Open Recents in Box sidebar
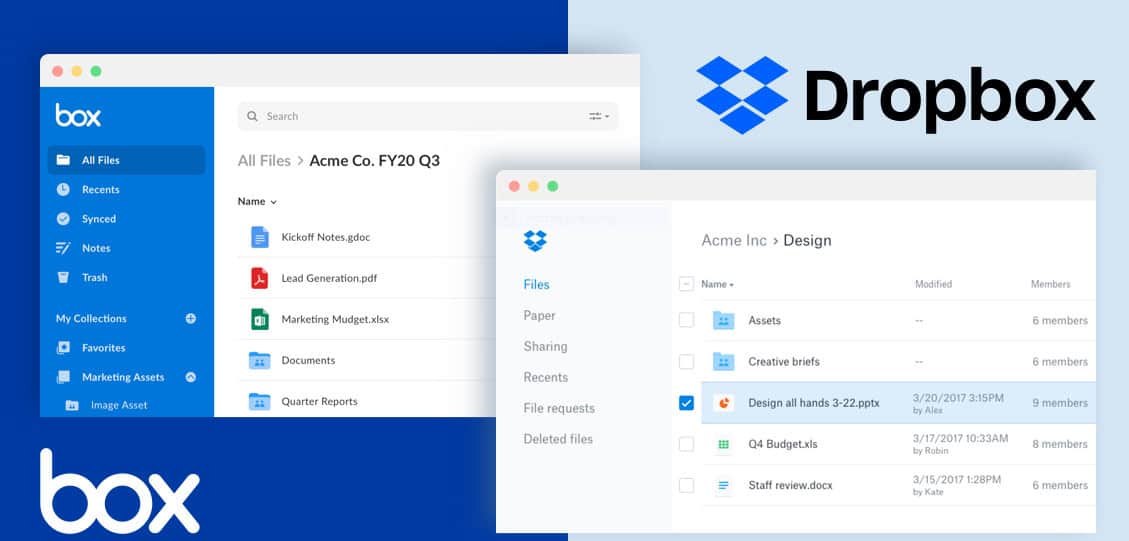Viewport: 1129px width, 541px height. 101,189
